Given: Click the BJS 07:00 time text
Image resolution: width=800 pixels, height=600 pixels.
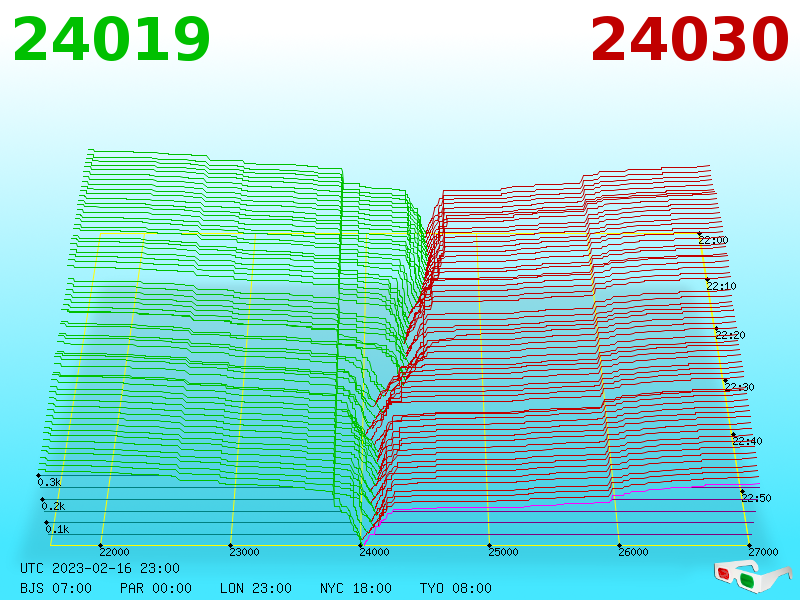Looking at the screenshot, I should pos(56,588).
